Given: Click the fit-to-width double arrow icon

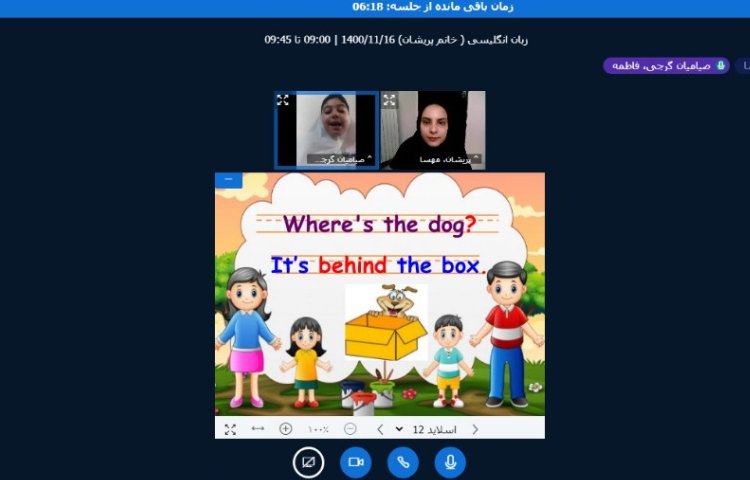Looking at the screenshot, I should tap(258, 429).
